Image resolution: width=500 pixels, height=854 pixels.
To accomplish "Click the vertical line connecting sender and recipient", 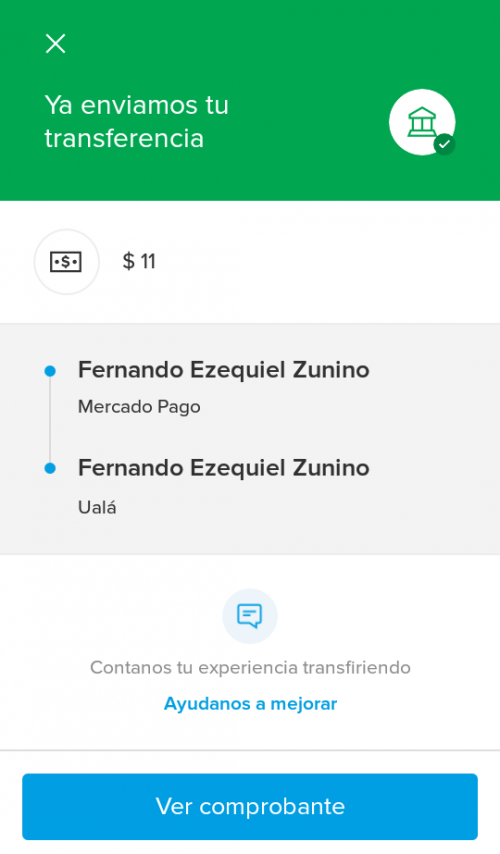I will pos(50,419).
